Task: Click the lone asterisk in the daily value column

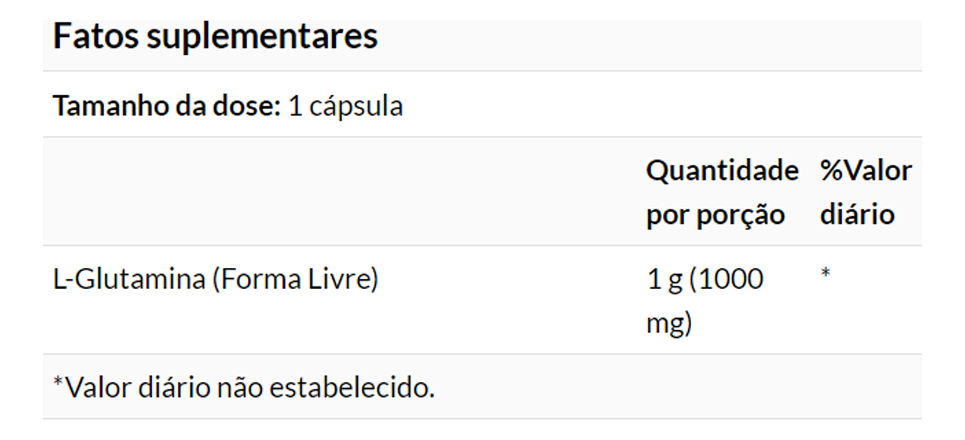Action: tap(826, 275)
